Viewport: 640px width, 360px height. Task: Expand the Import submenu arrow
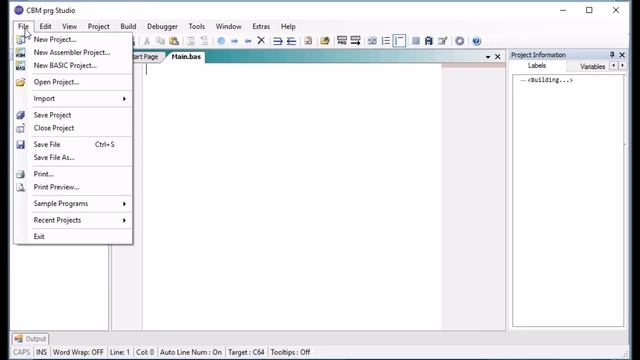124,99
